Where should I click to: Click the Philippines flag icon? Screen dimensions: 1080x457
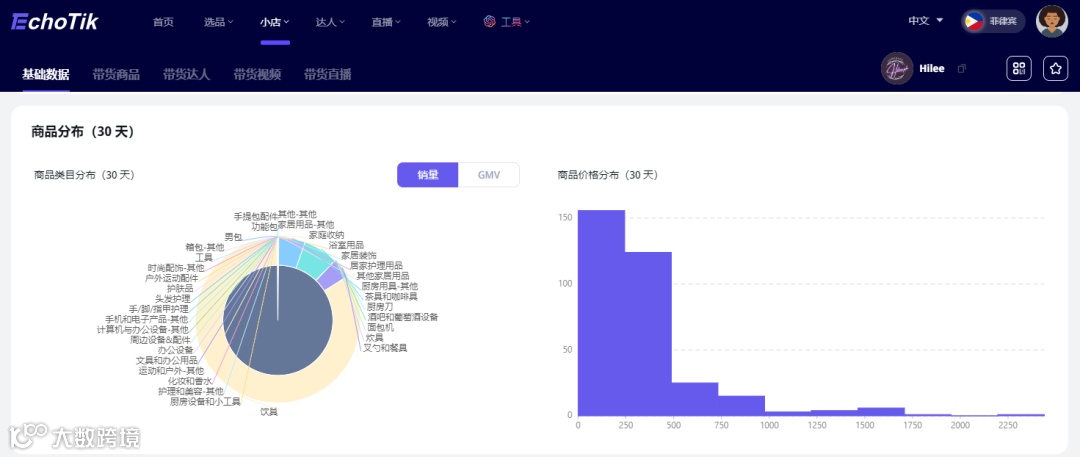[974, 21]
